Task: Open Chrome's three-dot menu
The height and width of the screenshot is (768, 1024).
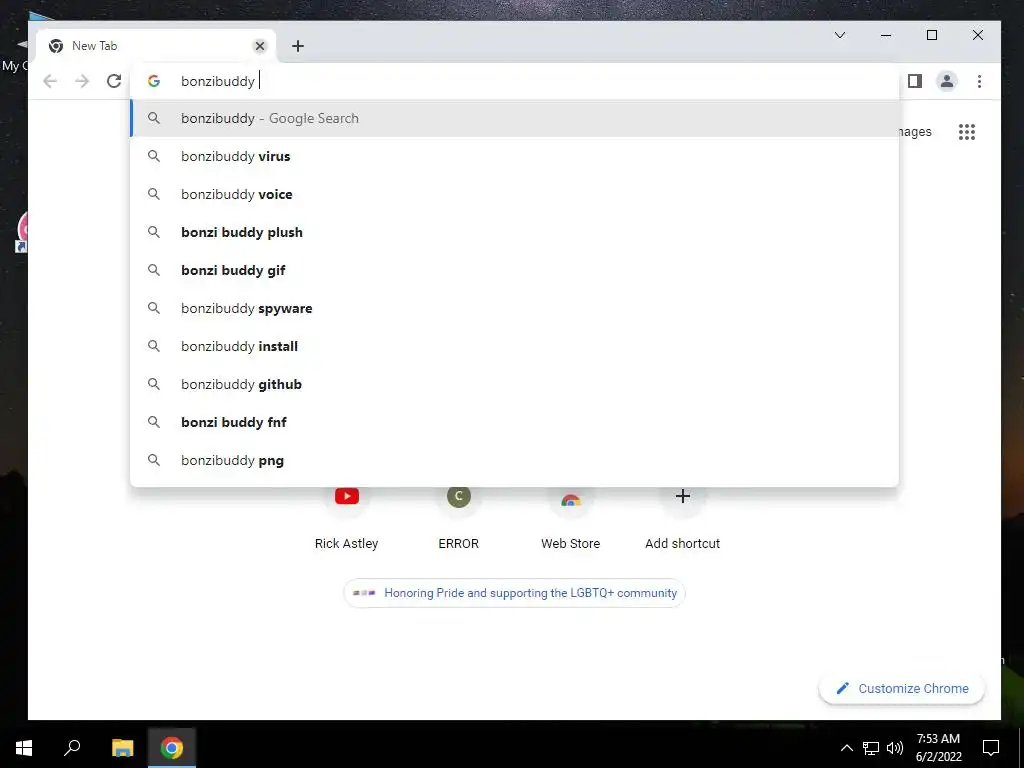Action: (x=979, y=81)
